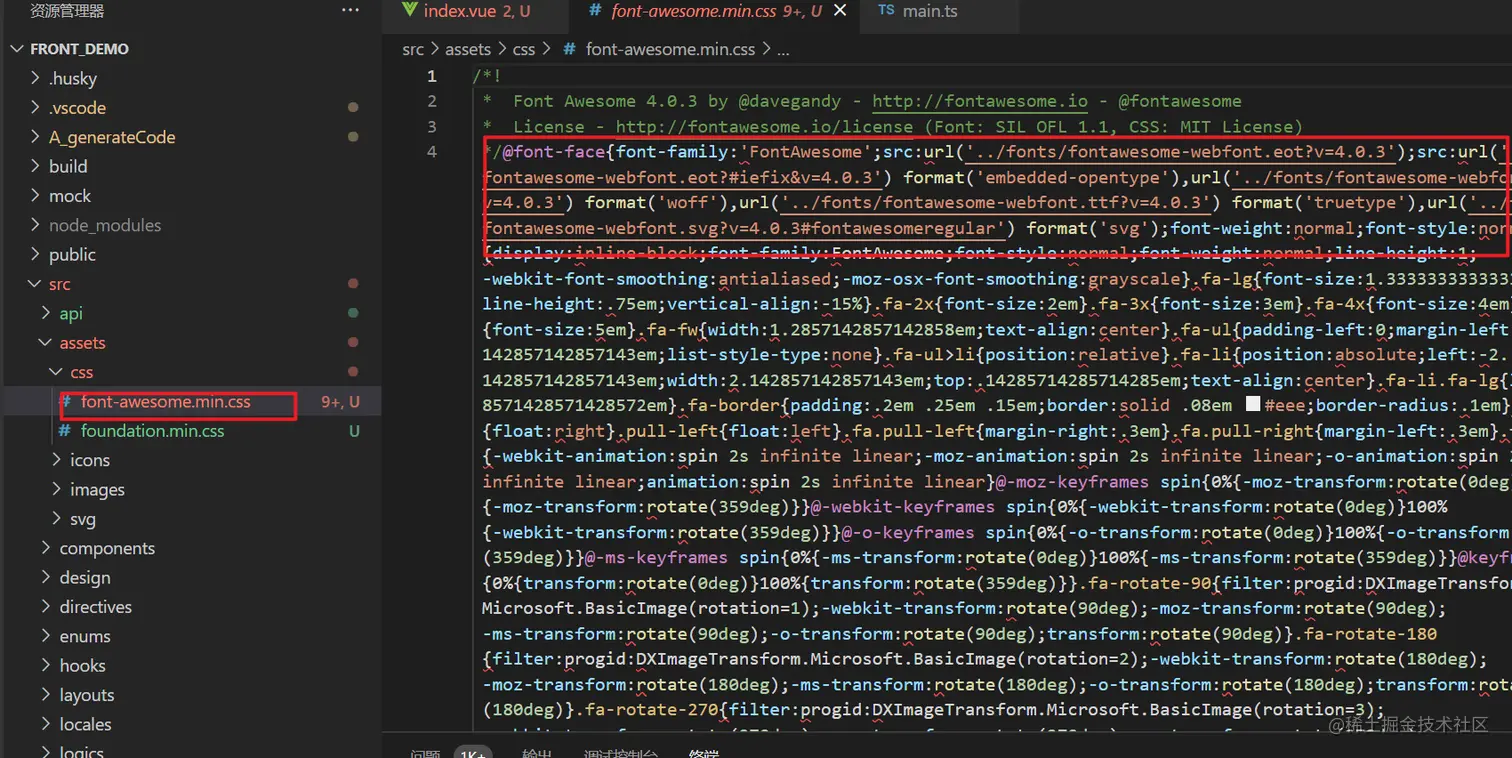The image size is (1512, 758).
Task: Click the src breadcrumb segment
Action: pyautogui.click(x=413, y=48)
